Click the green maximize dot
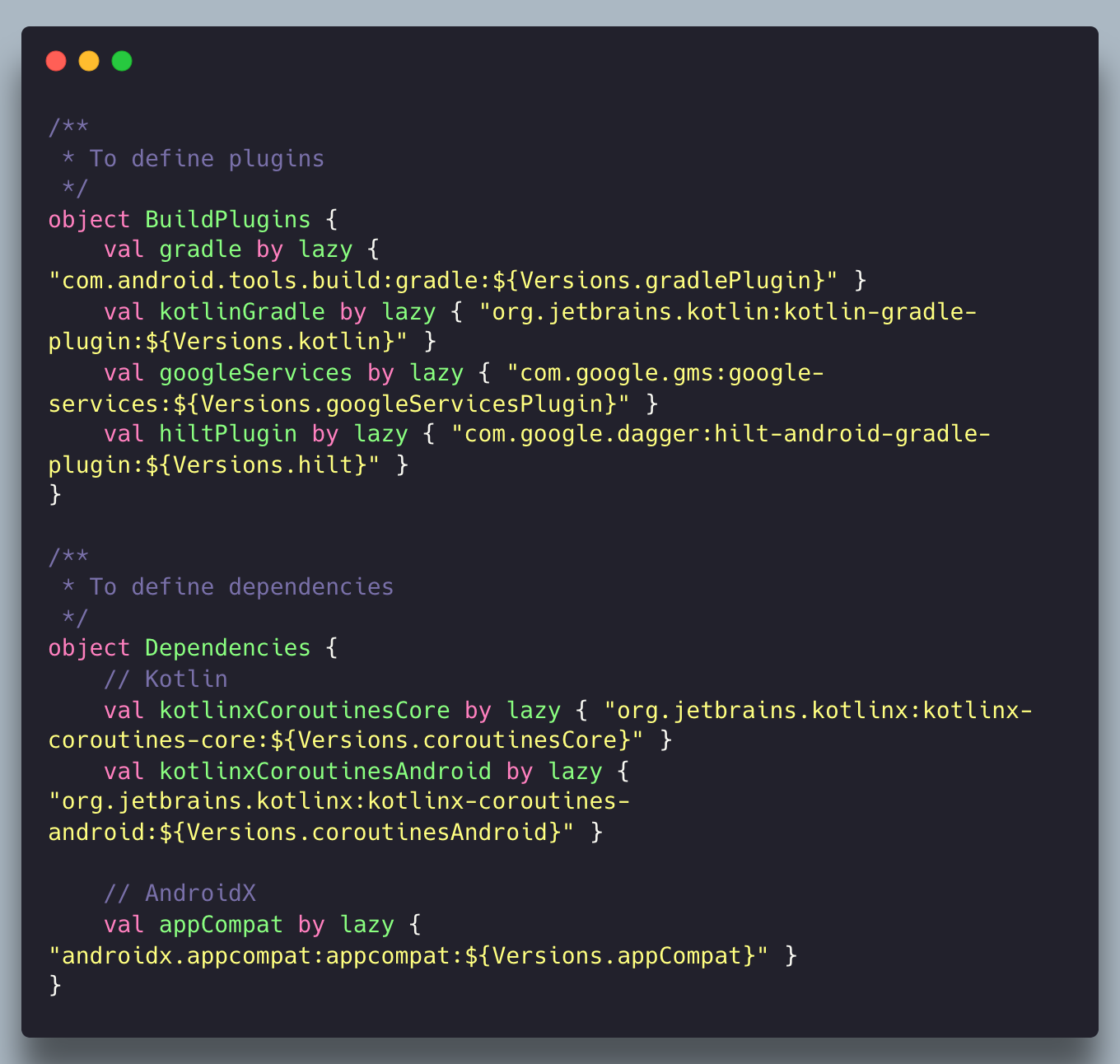 coord(122,61)
